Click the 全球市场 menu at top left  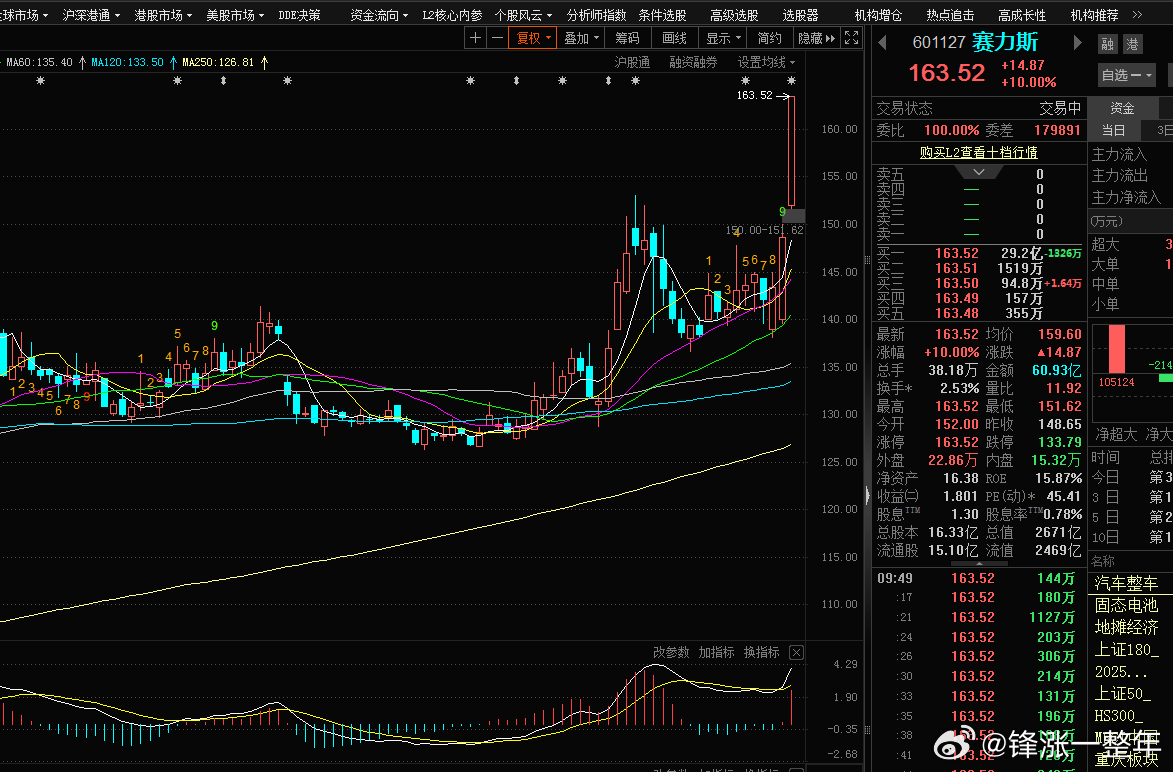(x=22, y=15)
